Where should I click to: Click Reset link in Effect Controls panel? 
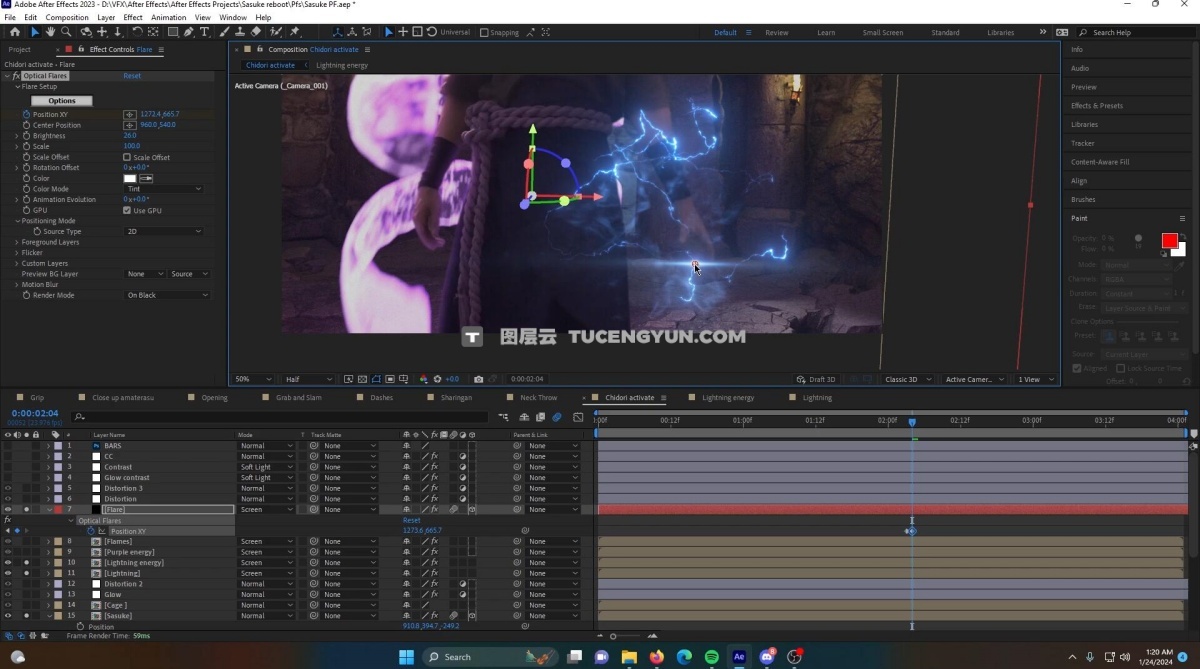(x=132, y=76)
